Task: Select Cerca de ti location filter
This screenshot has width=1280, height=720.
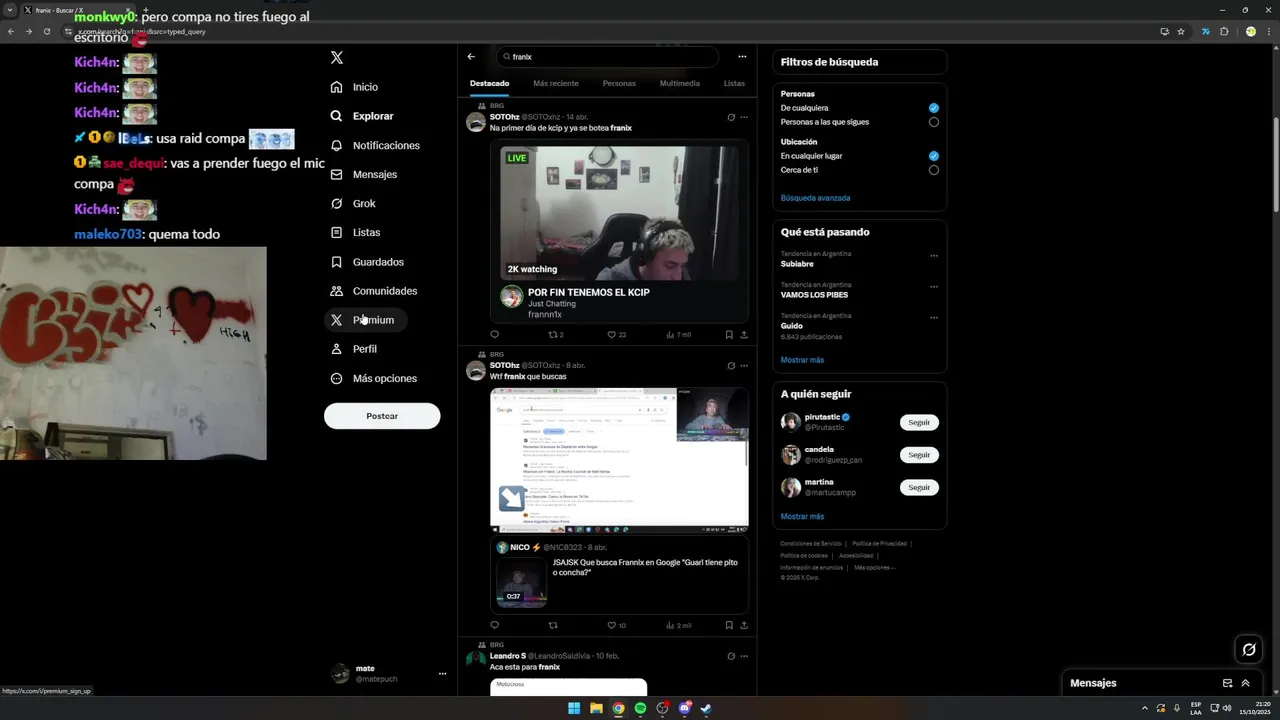Action: [x=934, y=170]
